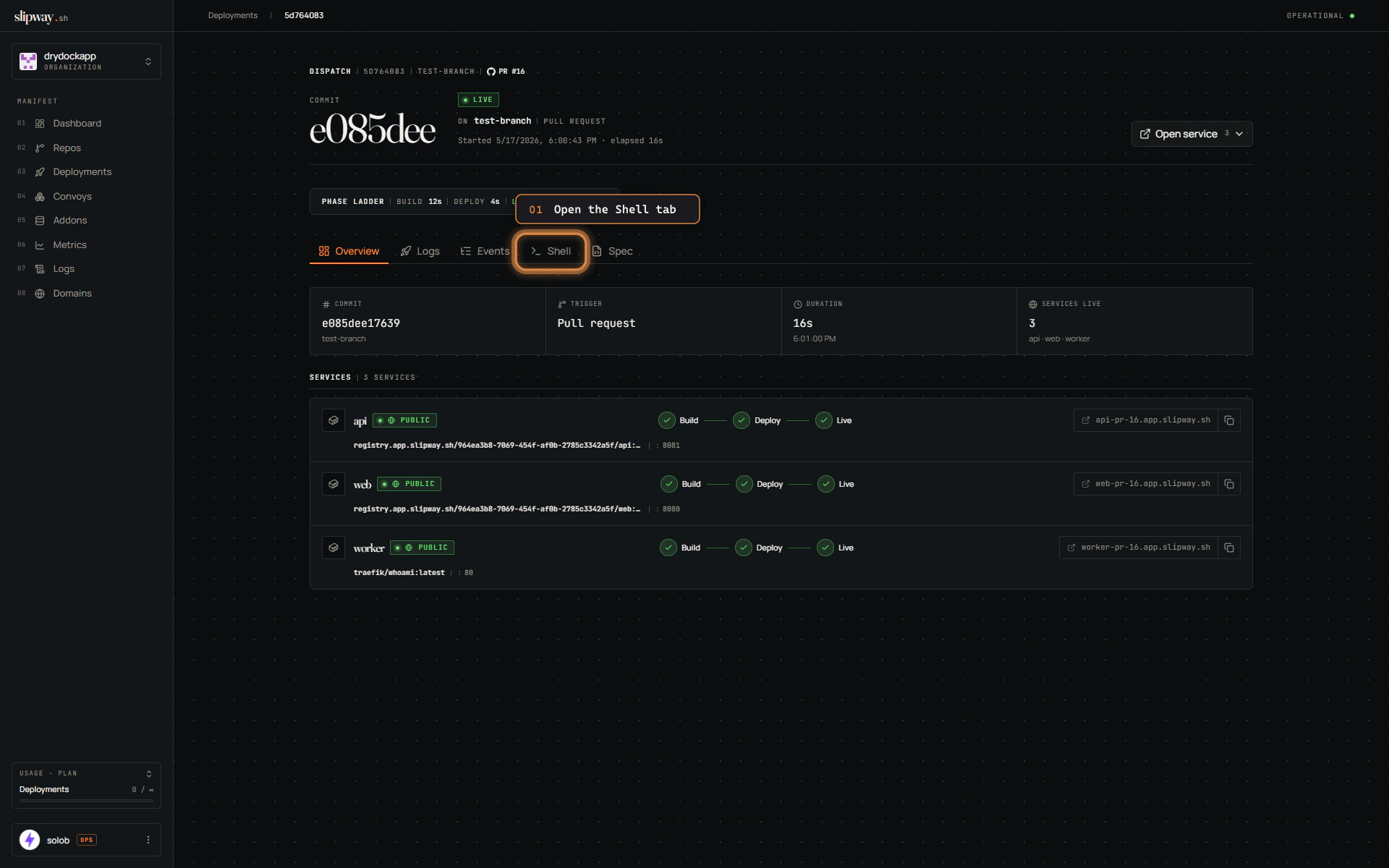This screenshot has width=1389, height=868.
Task: Expand the Usage Plan panel chevron
Action: pos(149,774)
